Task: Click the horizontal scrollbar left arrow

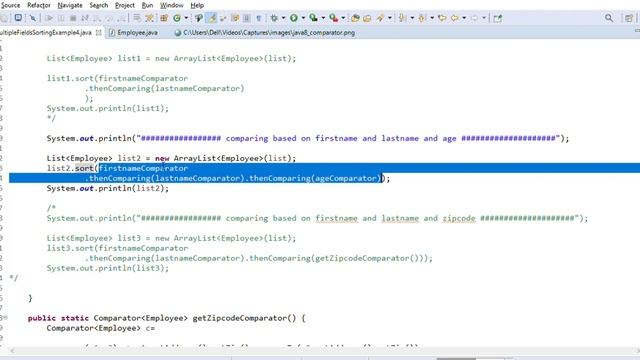Action: (x=12, y=351)
